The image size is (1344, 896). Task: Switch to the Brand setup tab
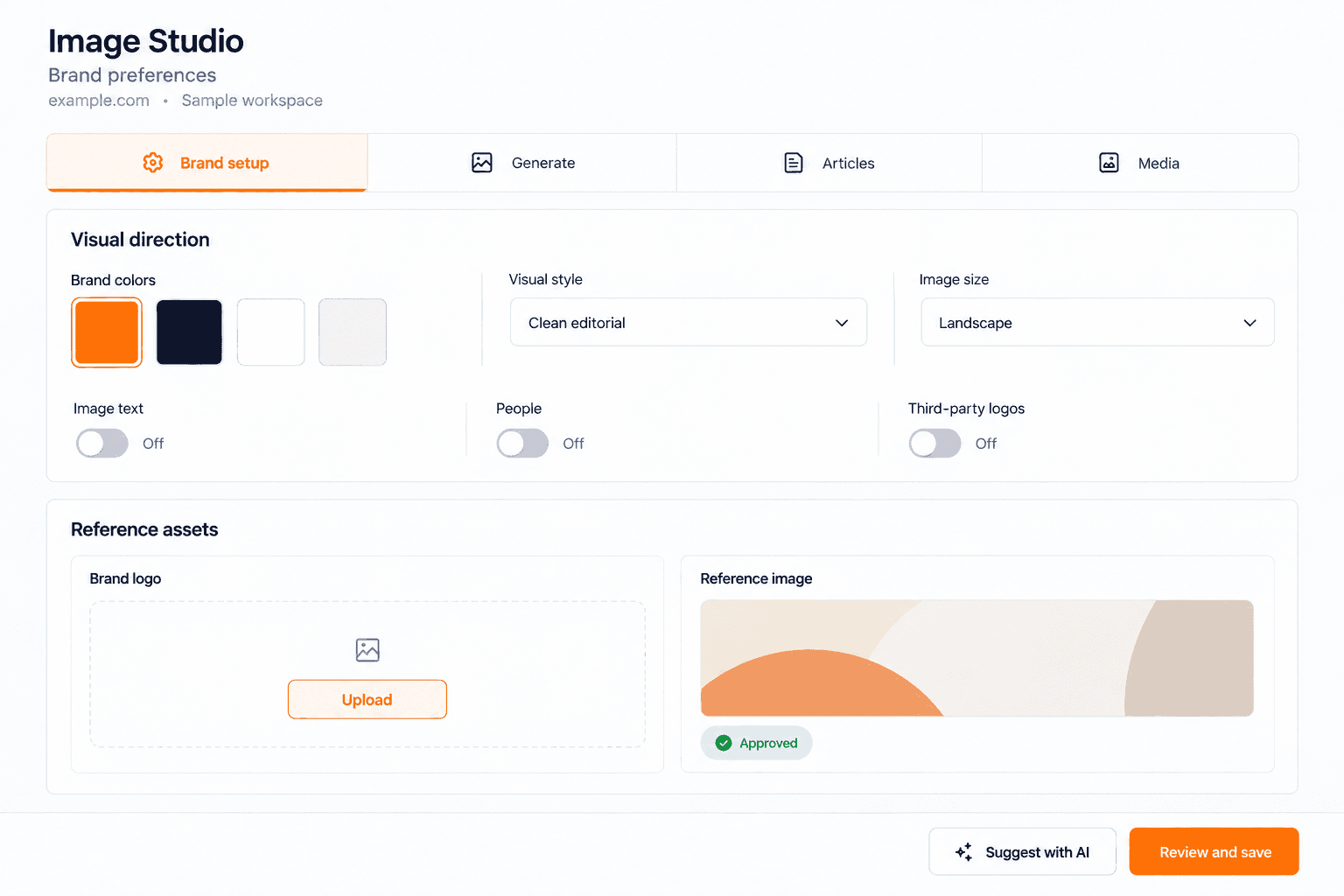tap(207, 163)
